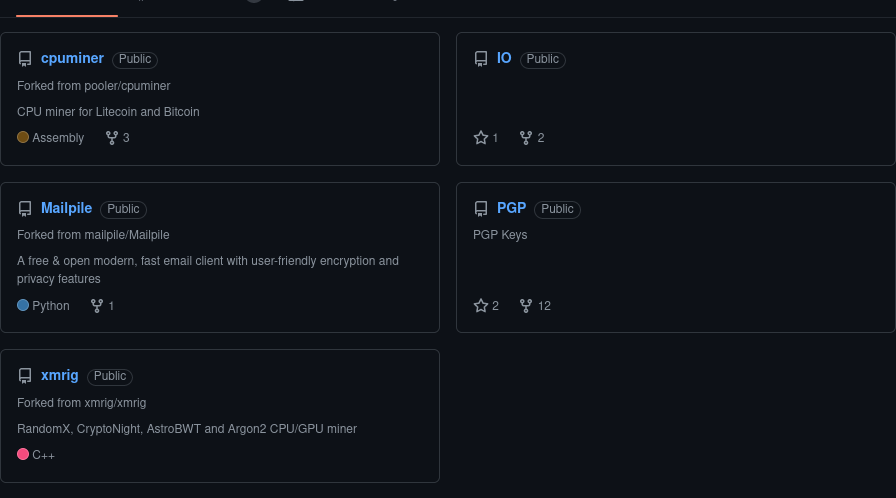Click the Assembly language color dot
This screenshot has height=498, width=896.
[x=23, y=137]
